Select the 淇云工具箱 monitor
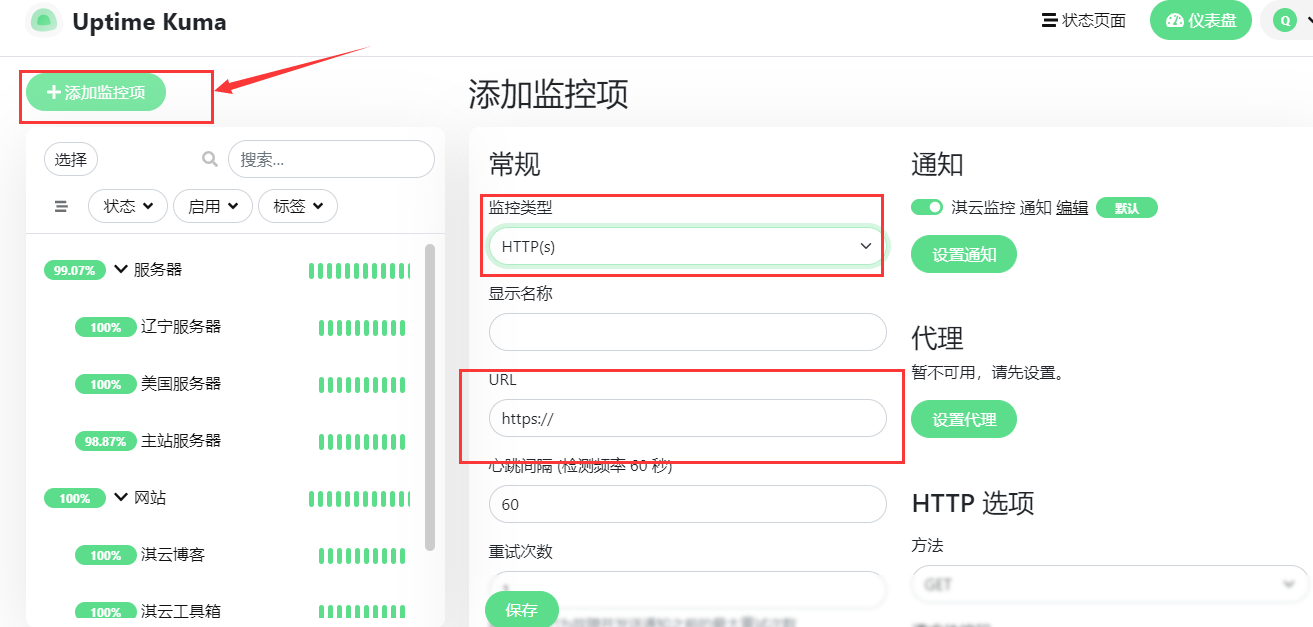The width and height of the screenshot is (1313, 627). pyautogui.click(x=181, y=611)
